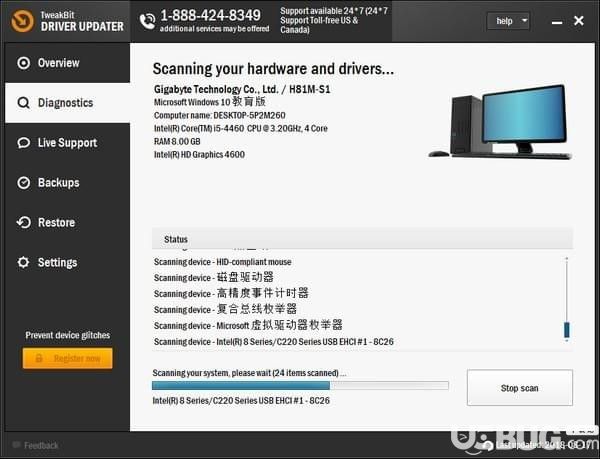The height and width of the screenshot is (459, 600).
Task: Click the Support available 24*7 text
Action: [334, 20]
